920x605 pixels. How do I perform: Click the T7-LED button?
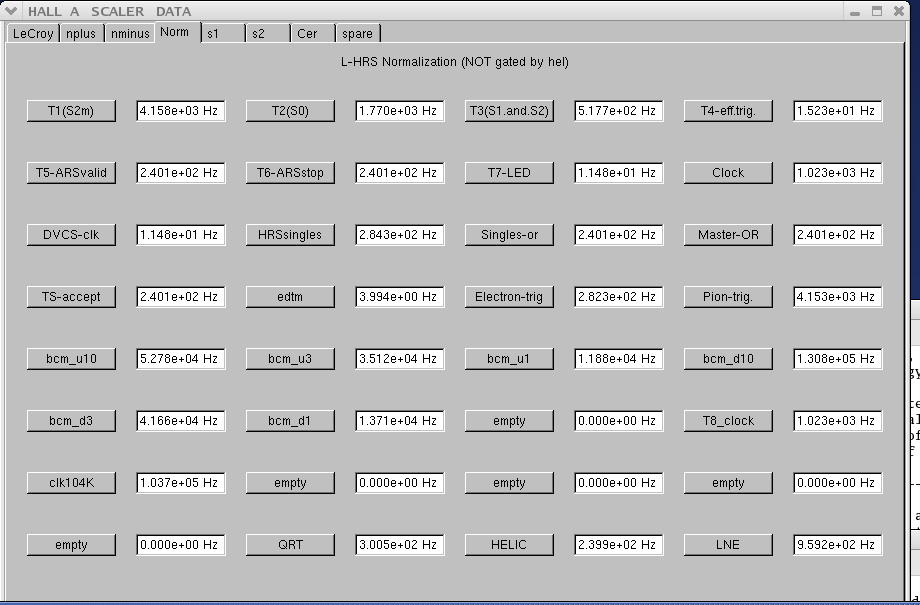509,173
